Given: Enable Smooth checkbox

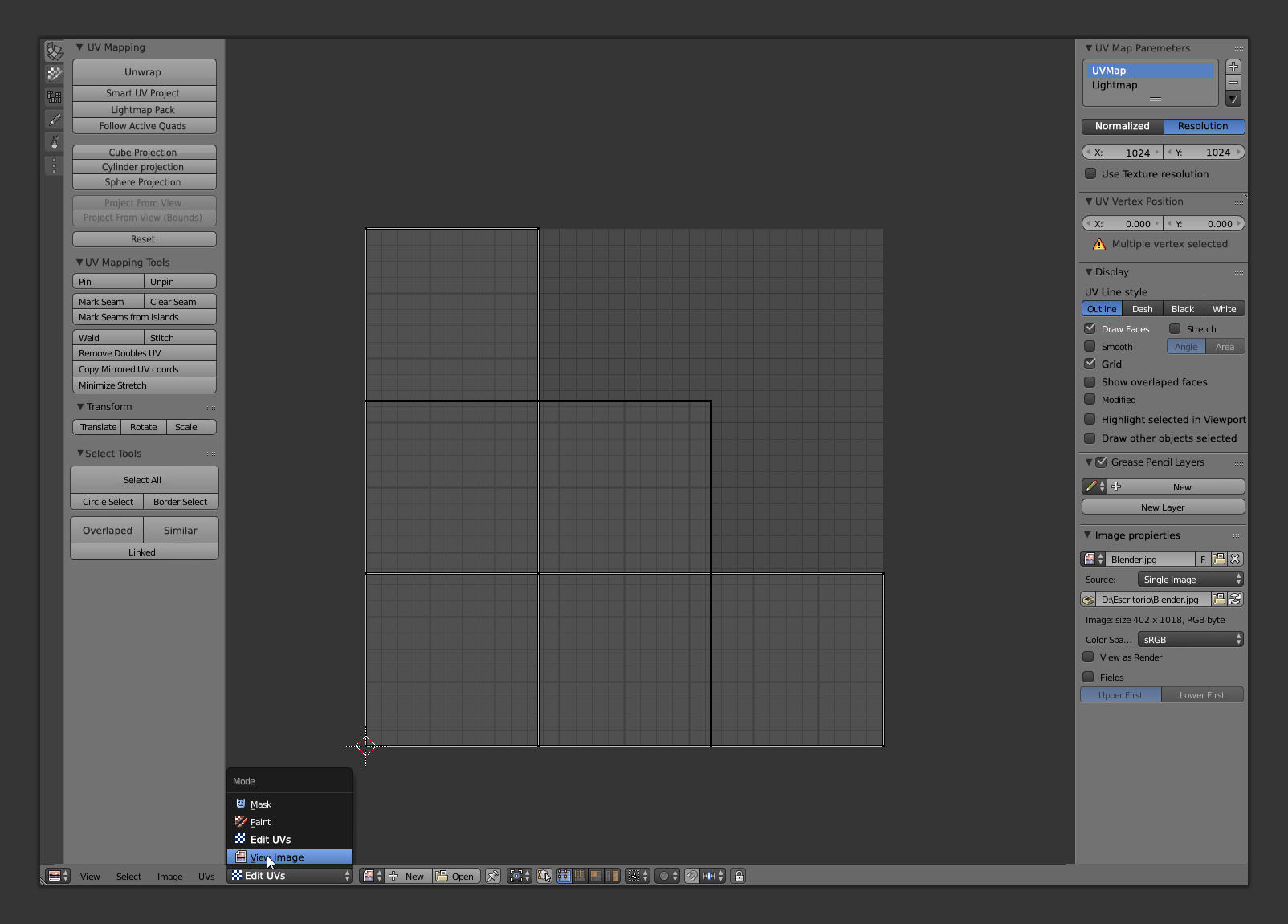Looking at the screenshot, I should point(1090,346).
